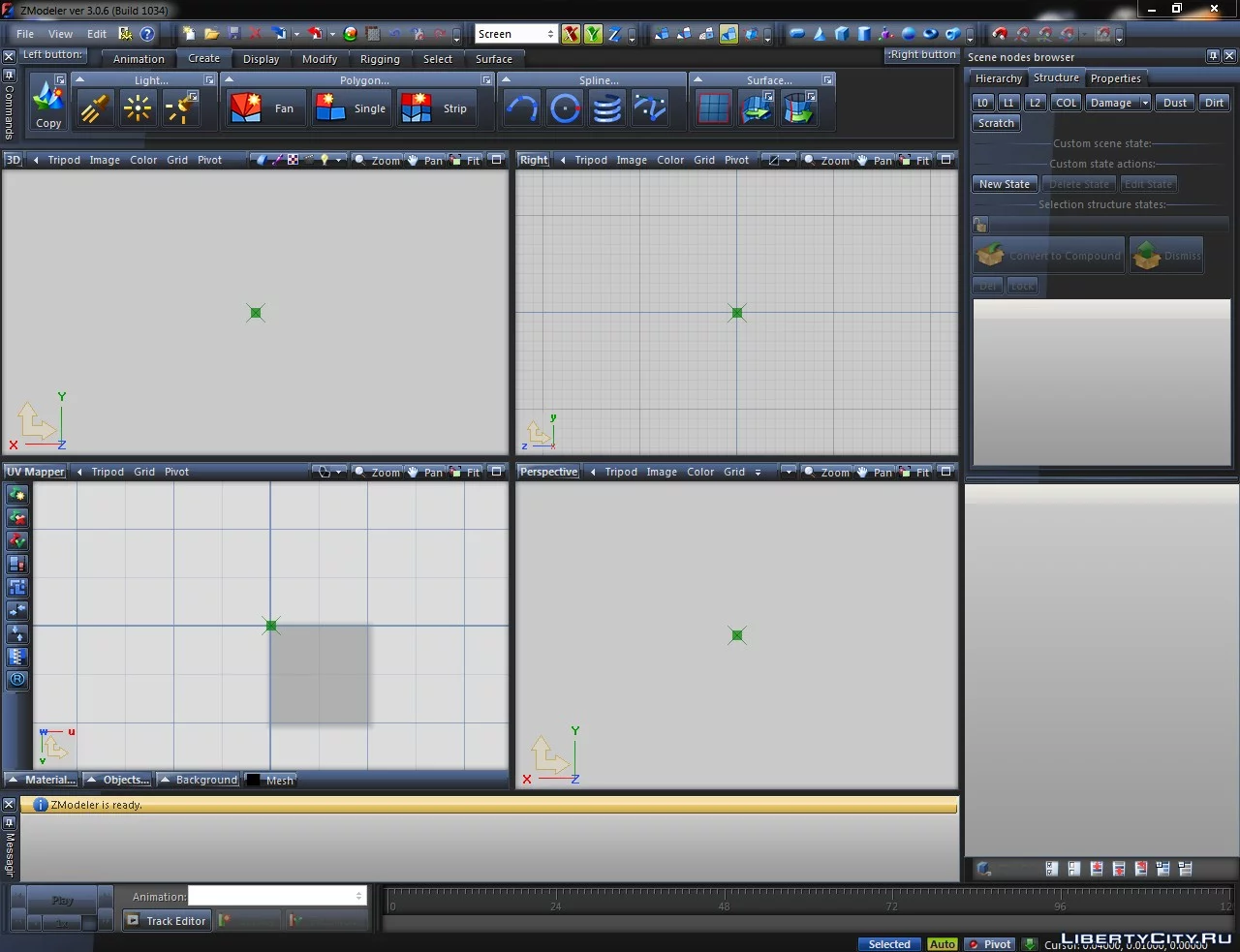This screenshot has width=1240, height=952.
Task: Collapse the Polygon tool group
Action: (230, 80)
